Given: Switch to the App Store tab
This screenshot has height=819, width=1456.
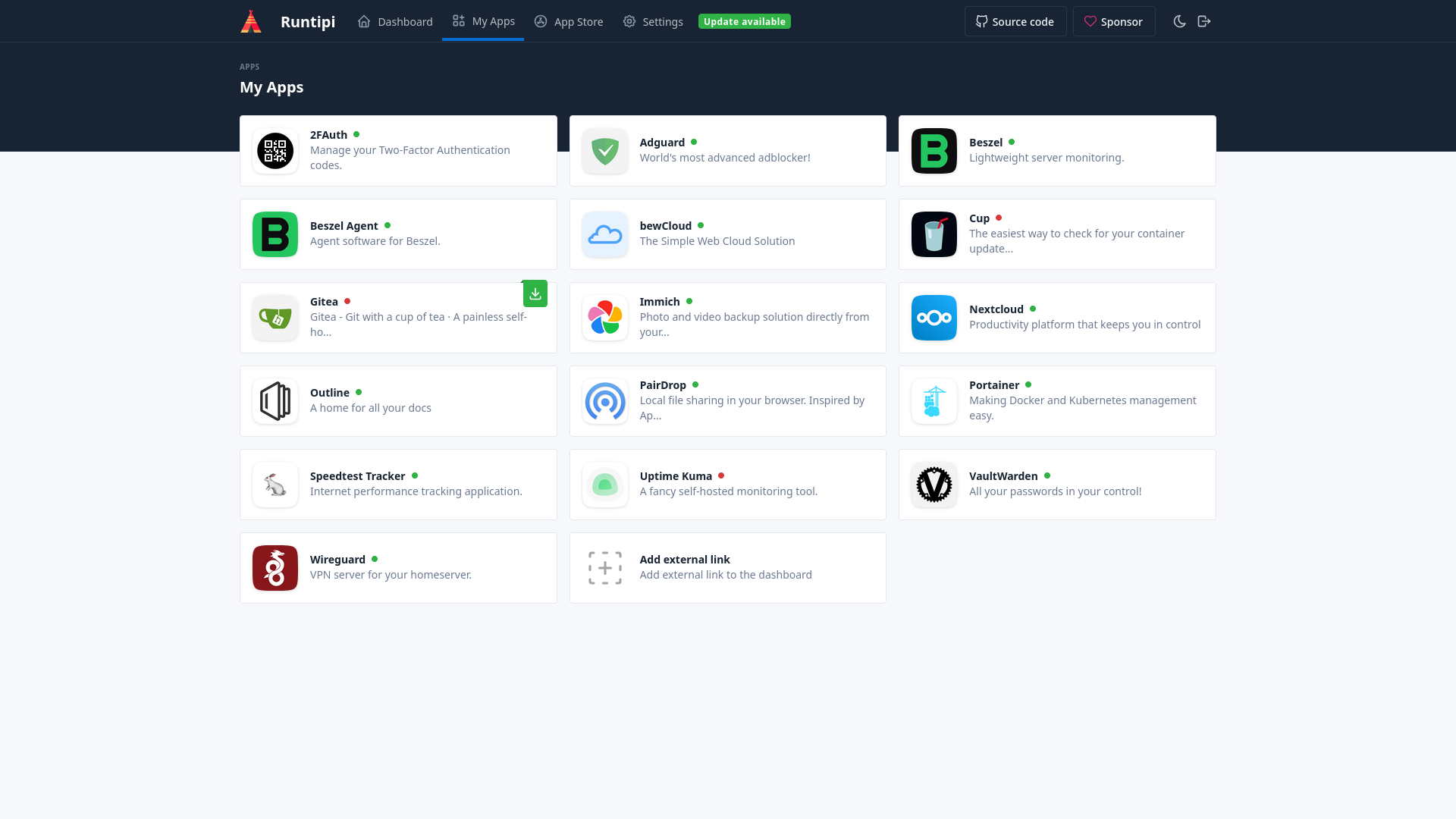Looking at the screenshot, I should coord(569,21).
